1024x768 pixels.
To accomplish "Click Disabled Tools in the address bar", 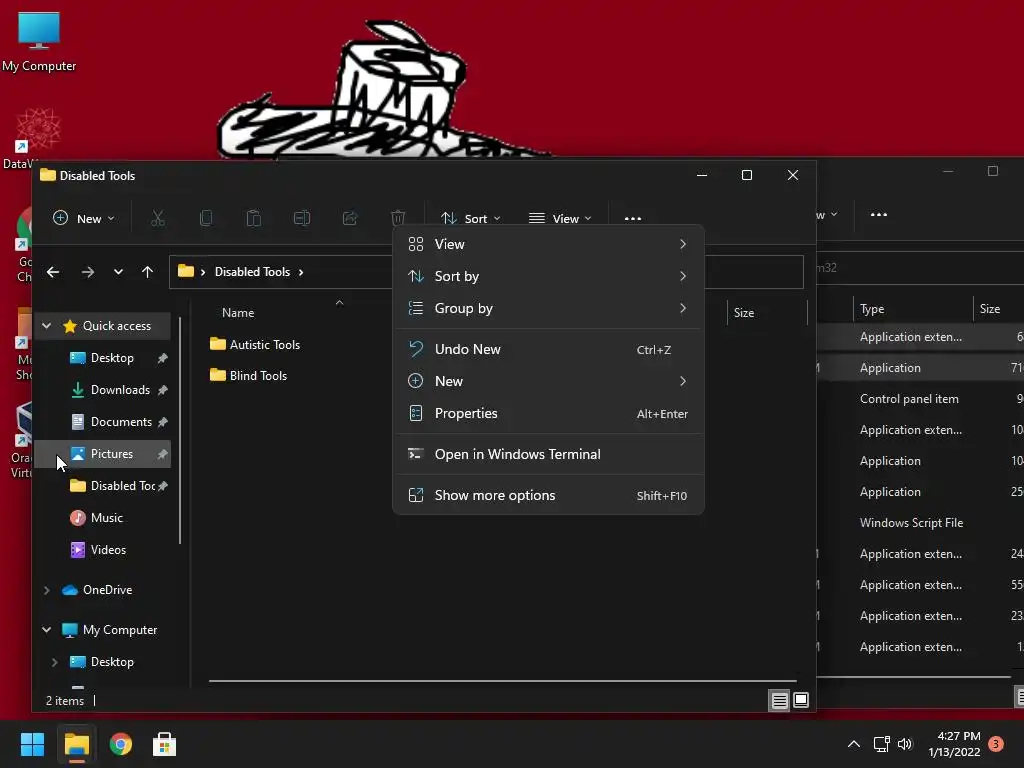I will [x=252, y=272].
